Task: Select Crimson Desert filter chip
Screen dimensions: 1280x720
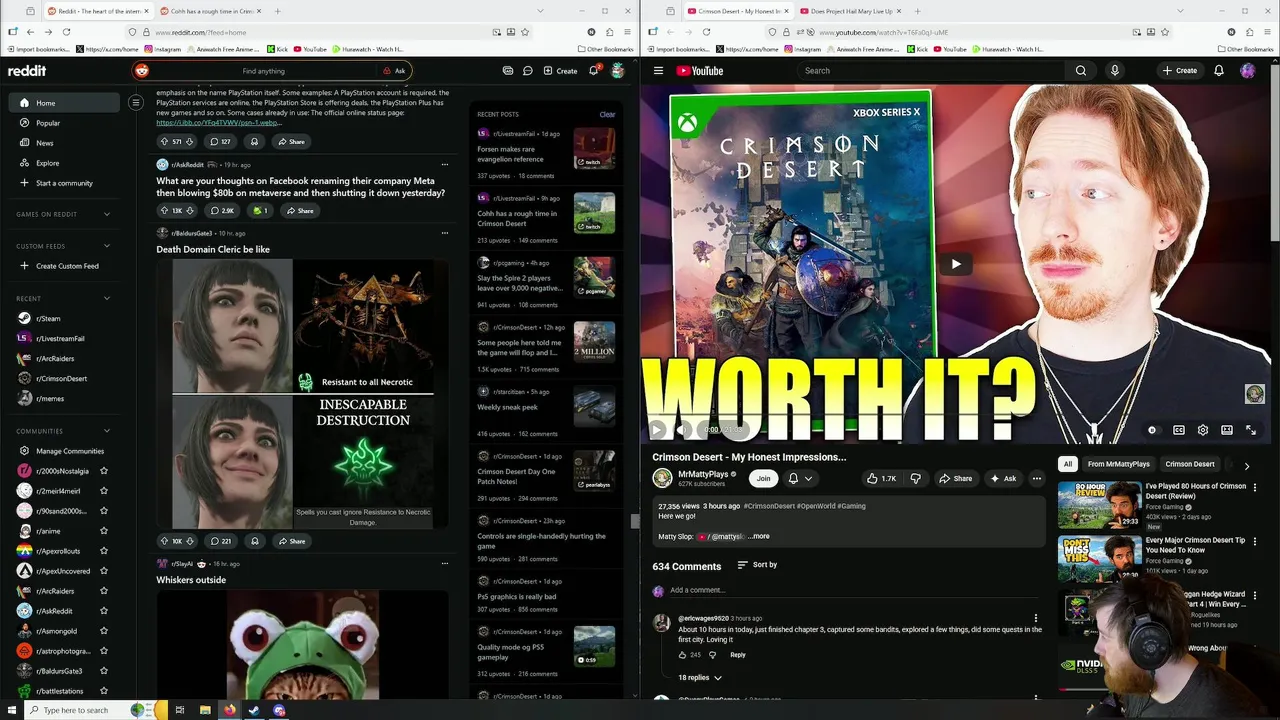Action: tap(1190, 464)
